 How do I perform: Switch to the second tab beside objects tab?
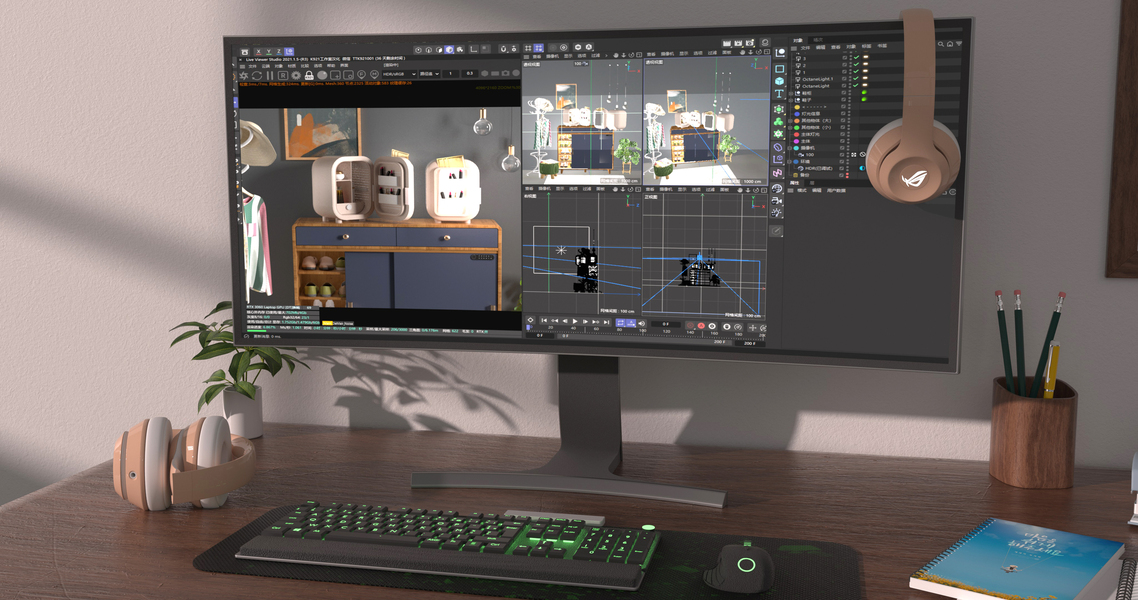[x=818, y=40]
